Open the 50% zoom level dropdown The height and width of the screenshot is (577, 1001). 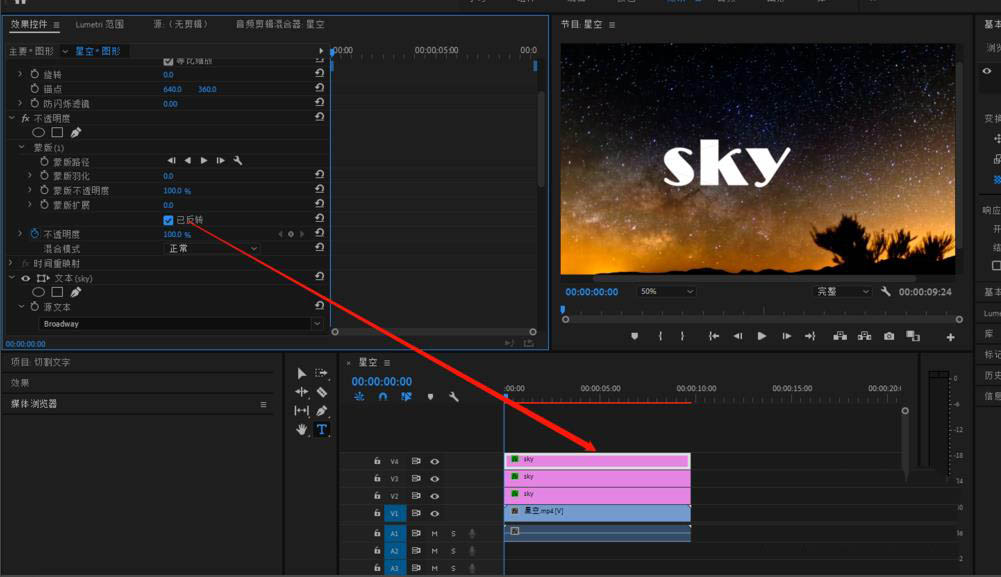pyautogui.click(x=667, y=292)
